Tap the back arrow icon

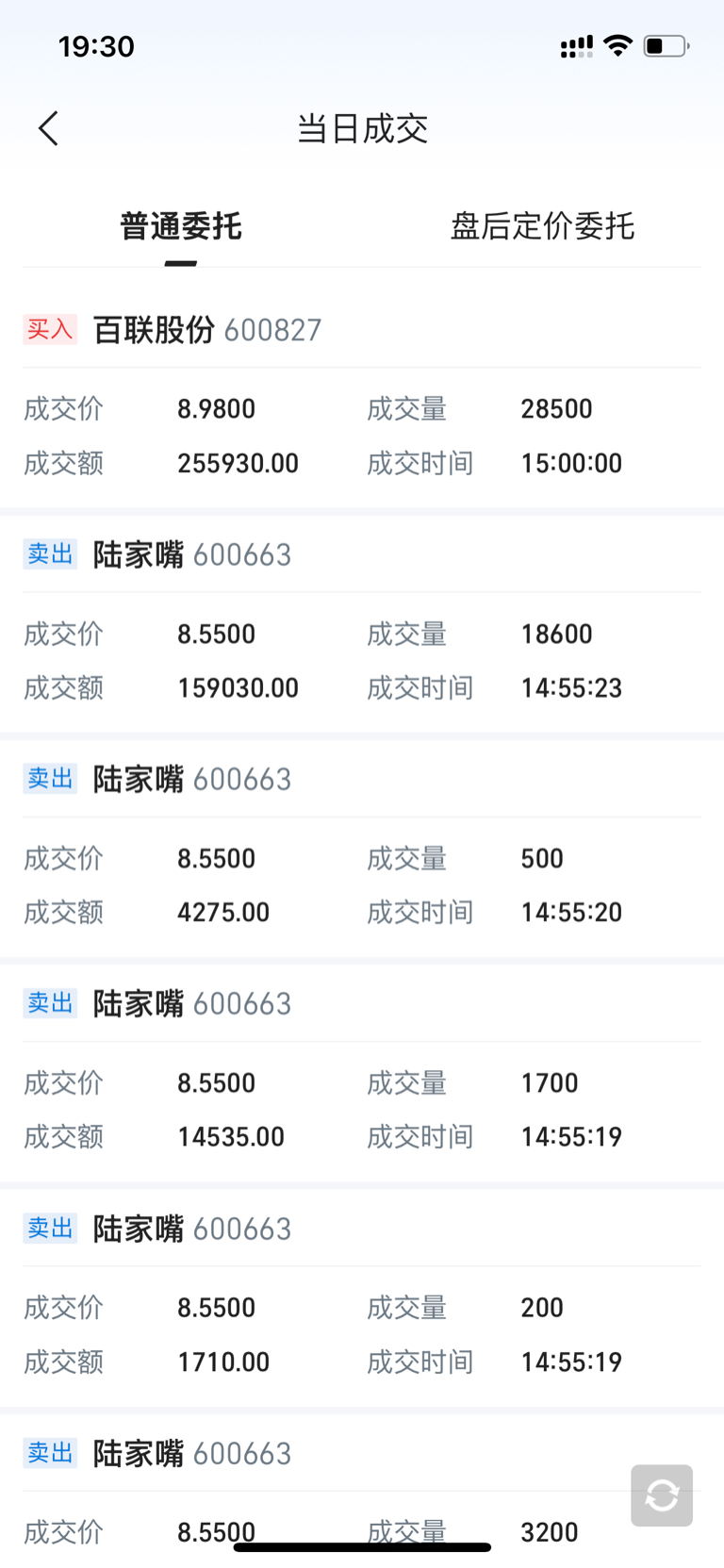[x=49, y=128]
